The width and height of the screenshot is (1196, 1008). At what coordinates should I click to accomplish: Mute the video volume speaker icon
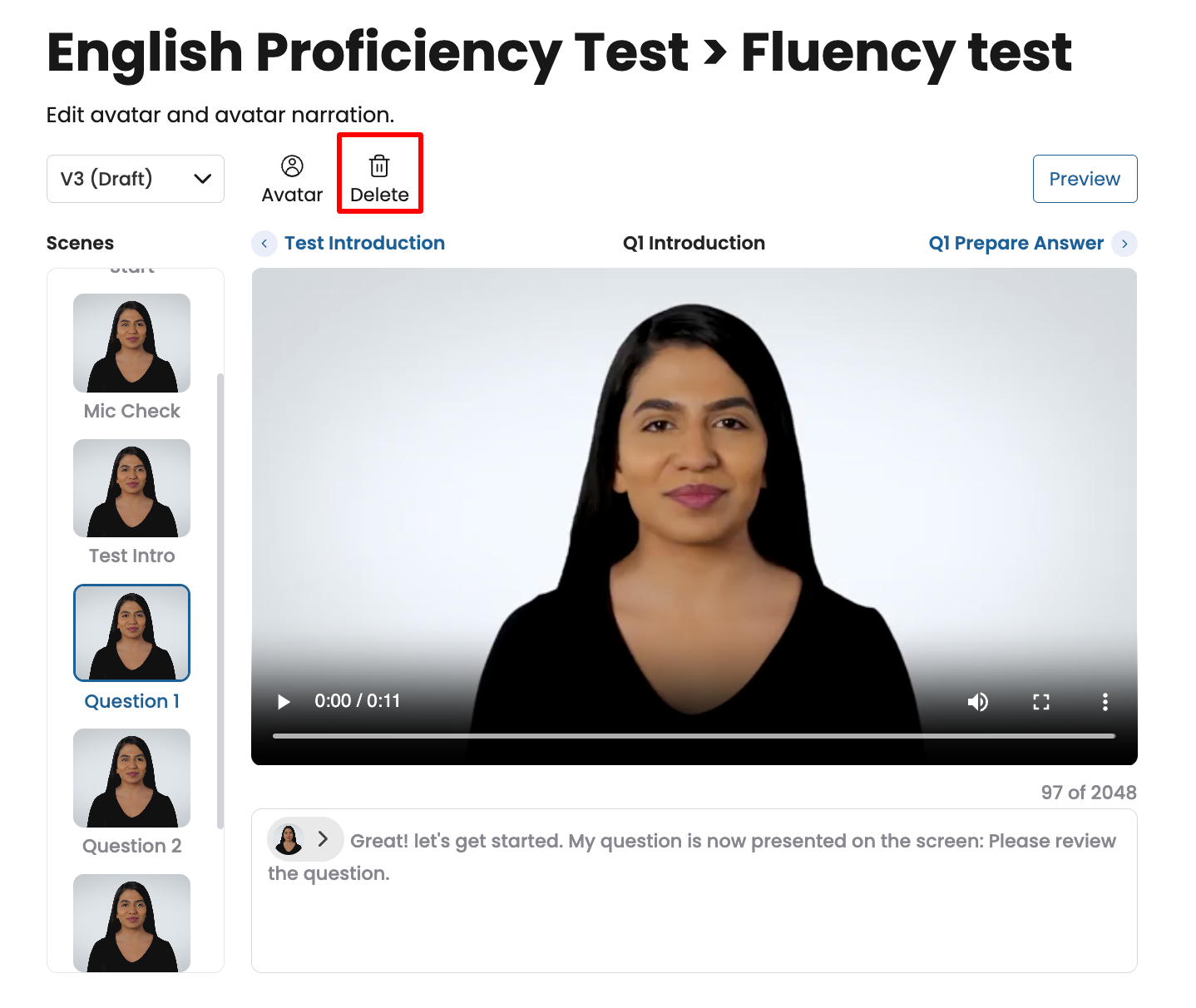(x=978, y=702)
